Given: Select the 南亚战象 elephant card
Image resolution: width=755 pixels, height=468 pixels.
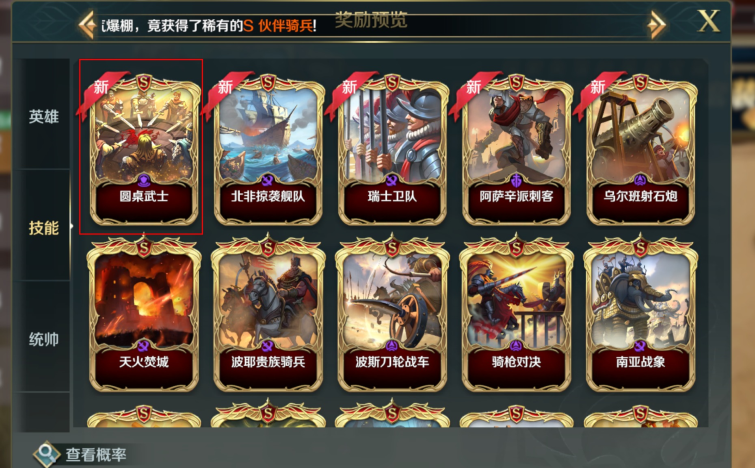Looking at the screenshot, I should point(640,313).
